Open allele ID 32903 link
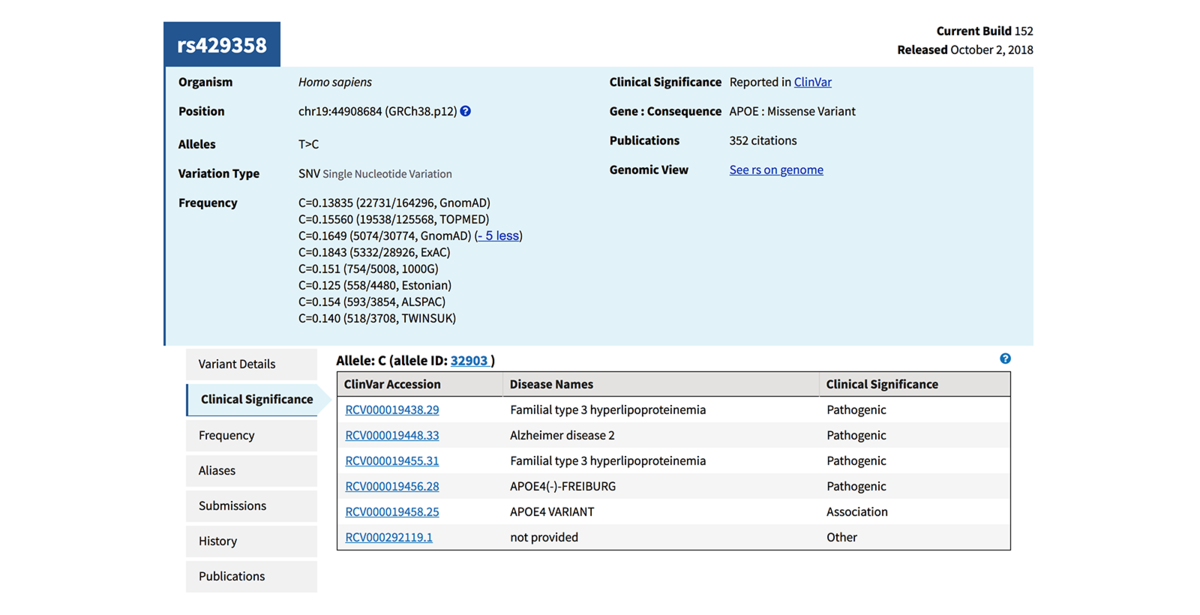This screenshot has width=1200, height=615. (469, 361)
